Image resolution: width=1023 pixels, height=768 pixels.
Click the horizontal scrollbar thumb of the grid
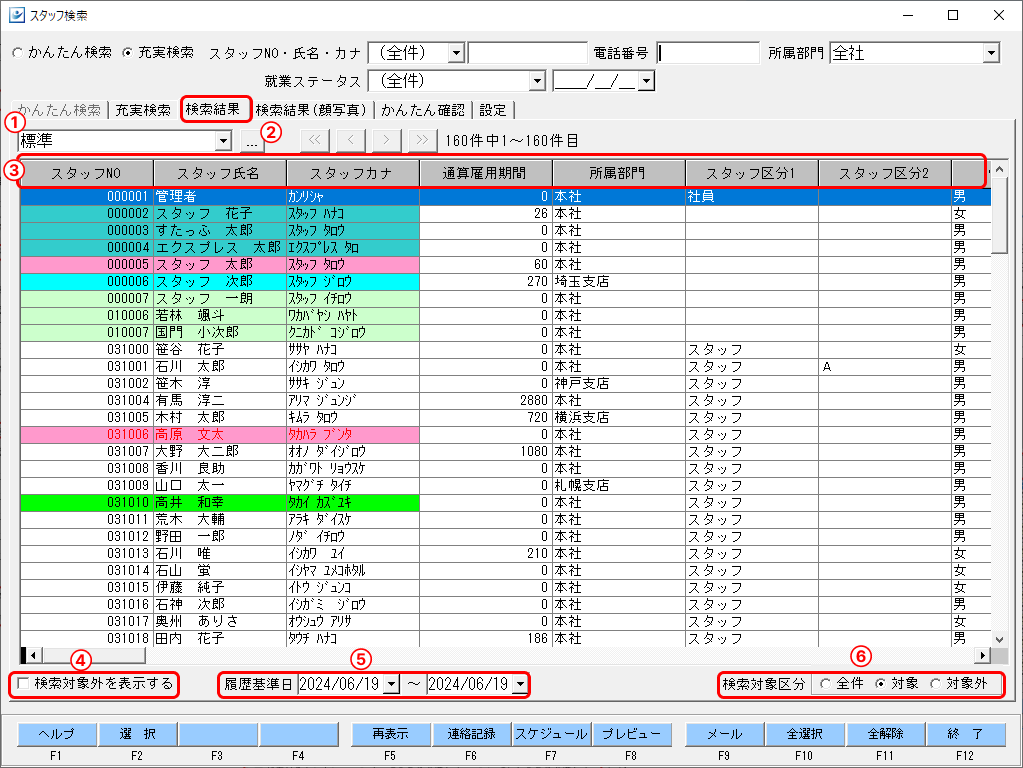click(x=95, y=655)
